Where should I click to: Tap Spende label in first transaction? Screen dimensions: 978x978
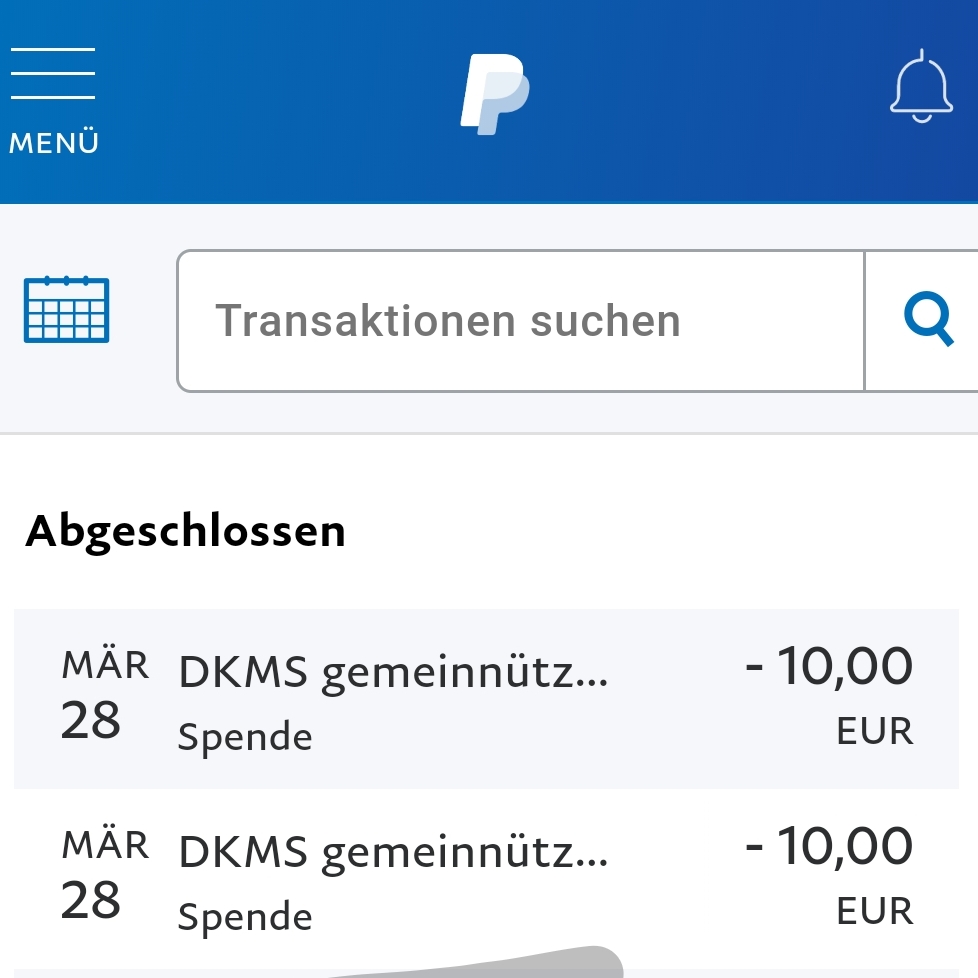click(x=244, y=737)
